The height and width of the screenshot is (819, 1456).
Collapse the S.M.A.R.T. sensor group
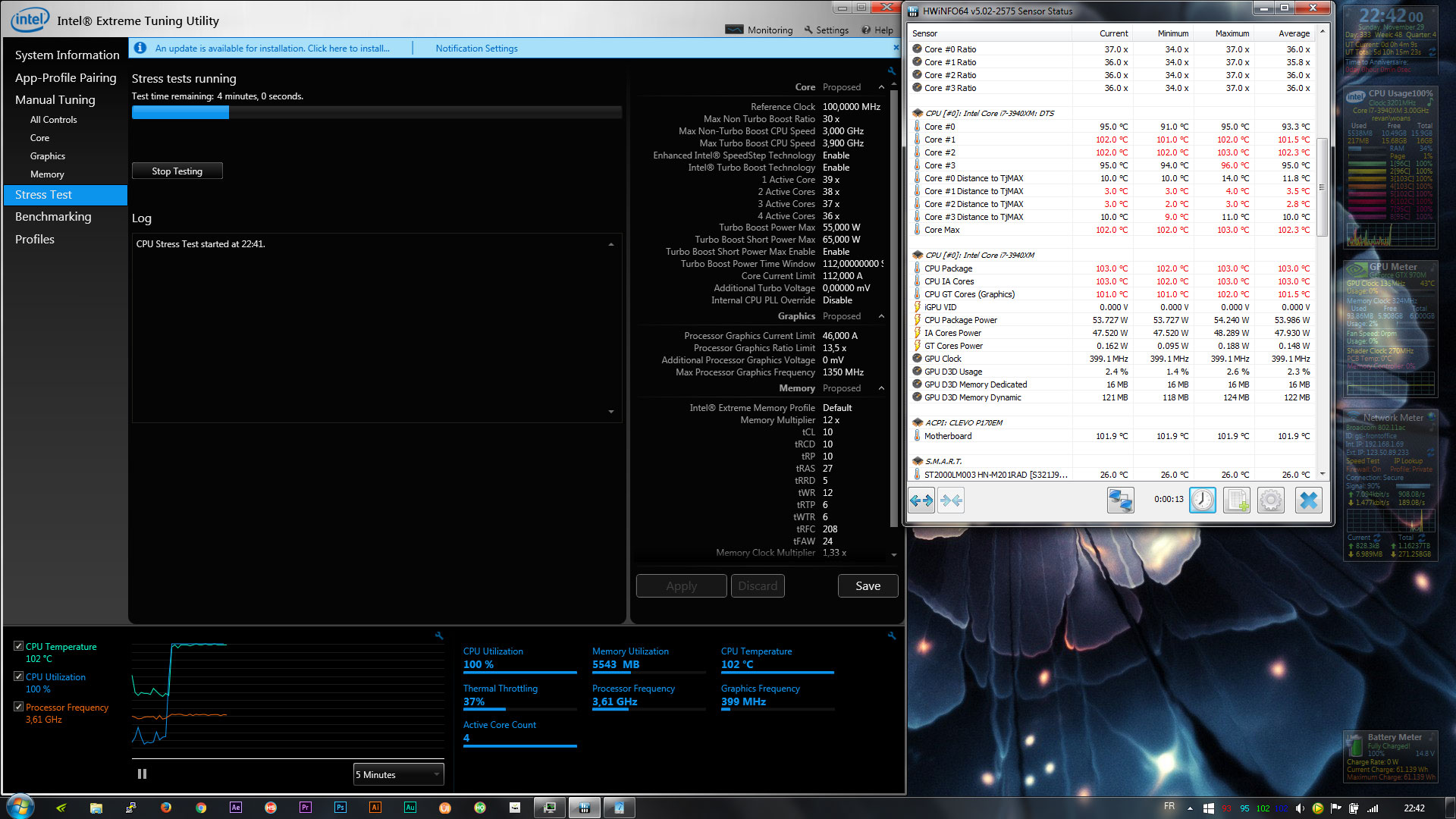coord(918,461)
